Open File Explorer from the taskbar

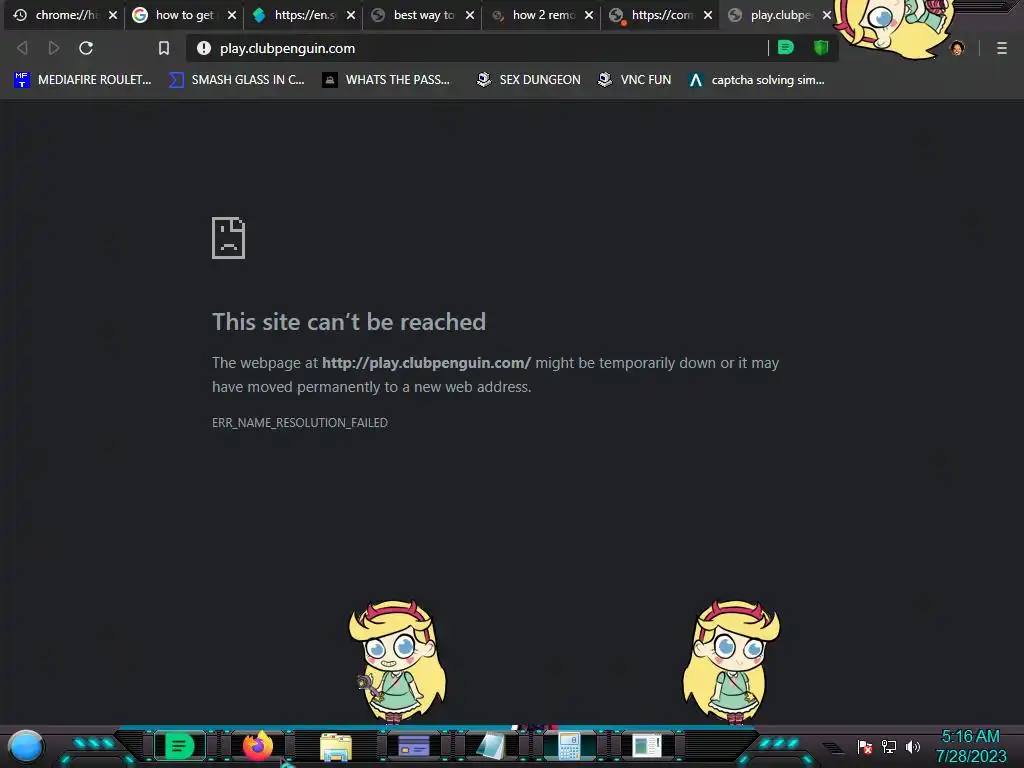336,746
